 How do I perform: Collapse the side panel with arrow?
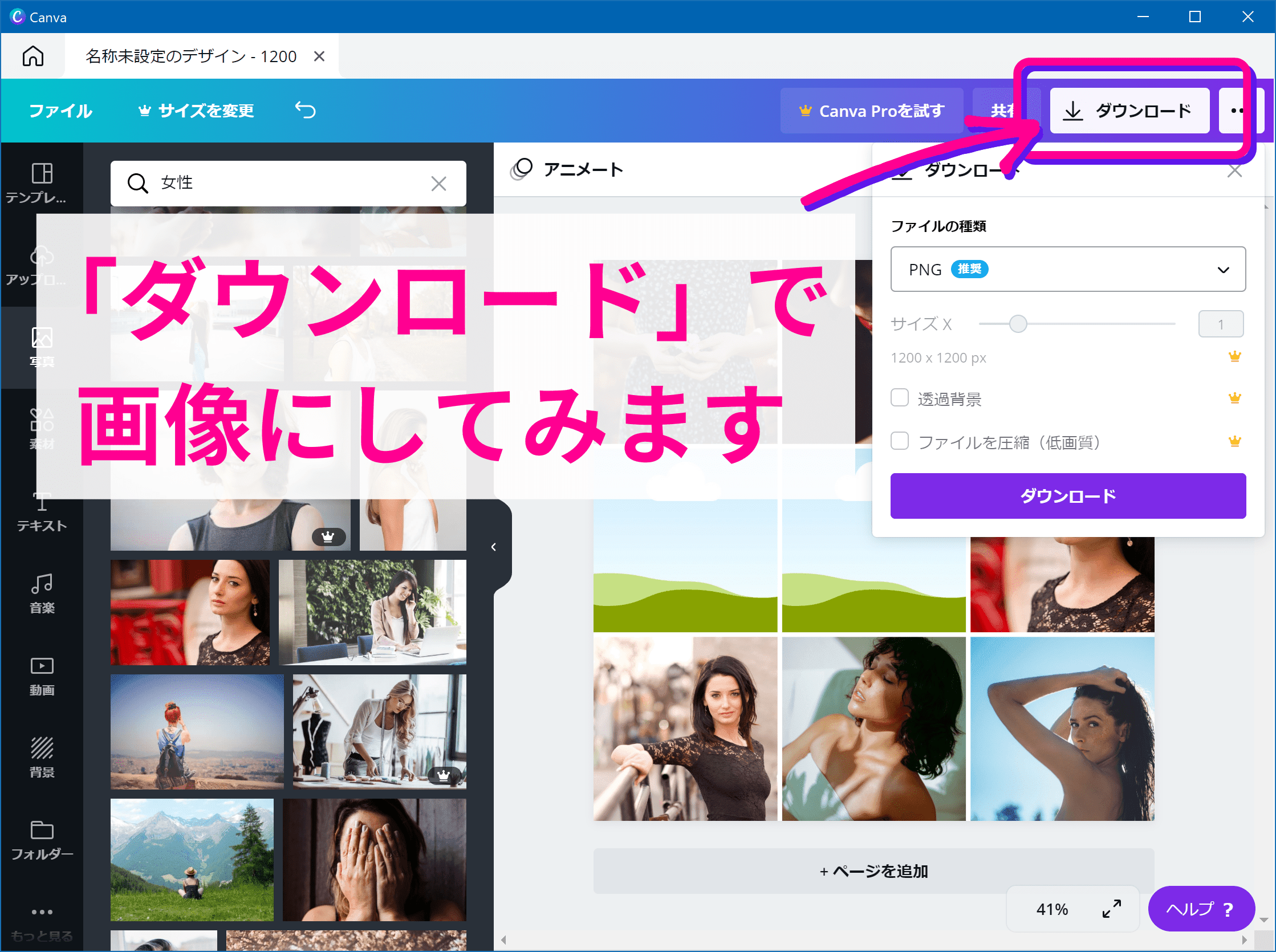pos(494,547)
